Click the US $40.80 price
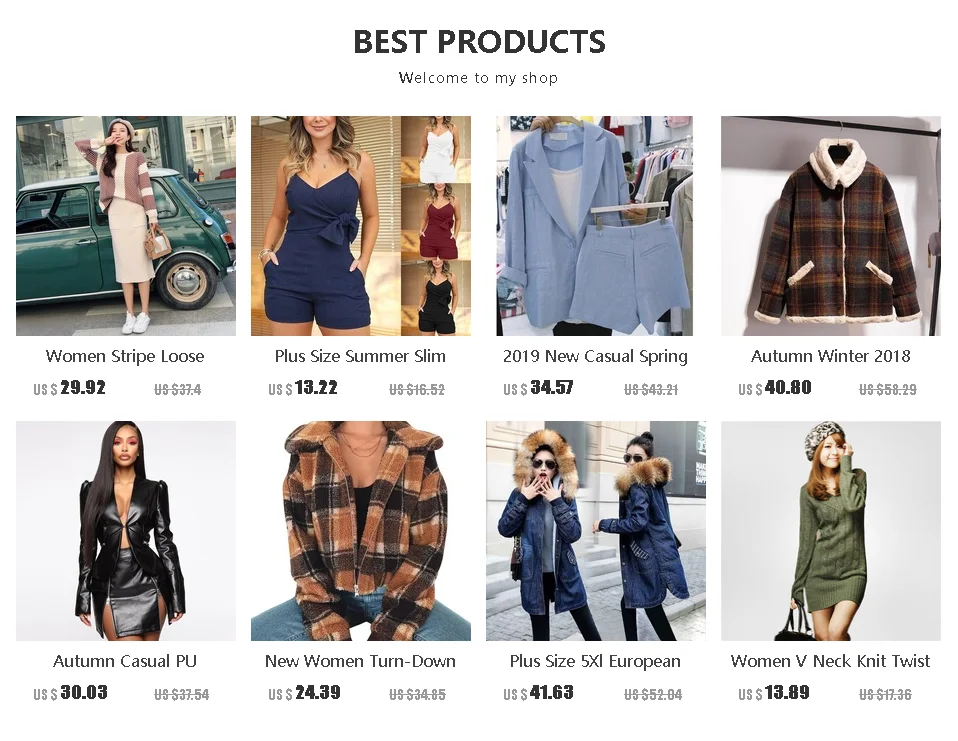The width and height of the screenshot is (958, 741). [x=775, y=388]
